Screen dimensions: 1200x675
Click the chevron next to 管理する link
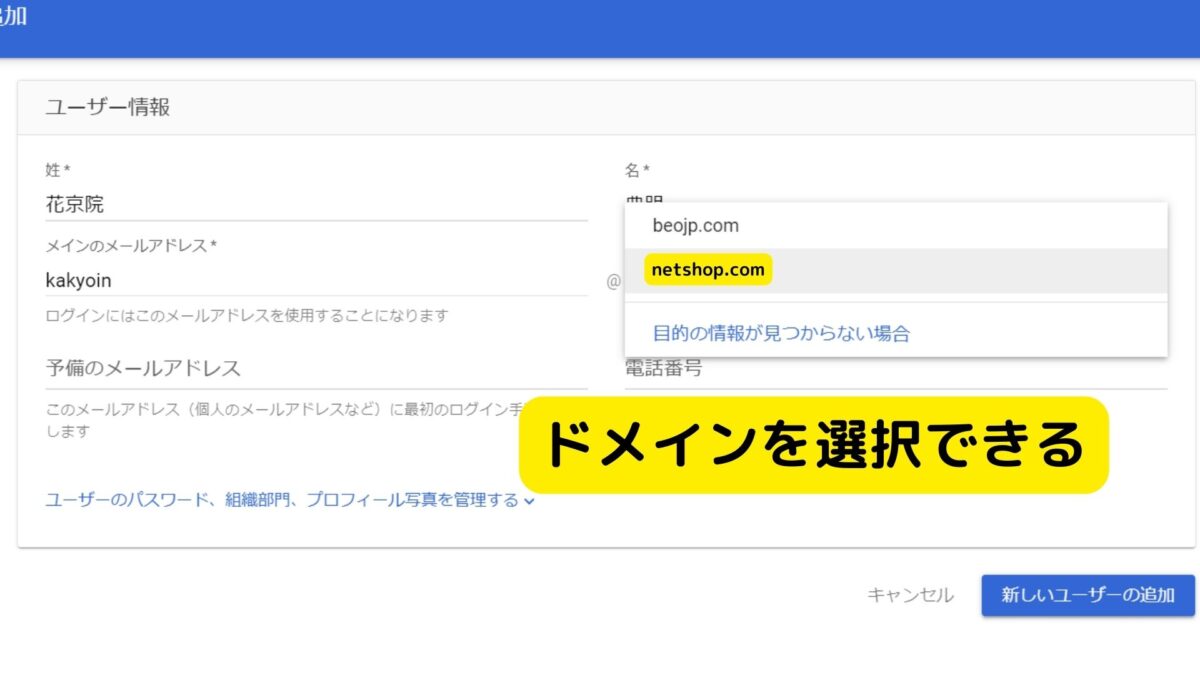tap(531, 501)
